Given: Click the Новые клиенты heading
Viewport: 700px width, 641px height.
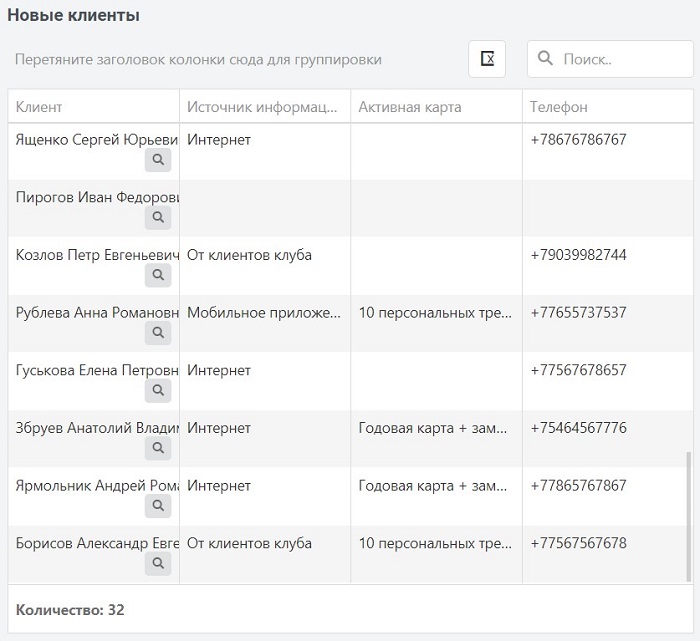Looking at the screenshot, I should [x=74, y=15].
